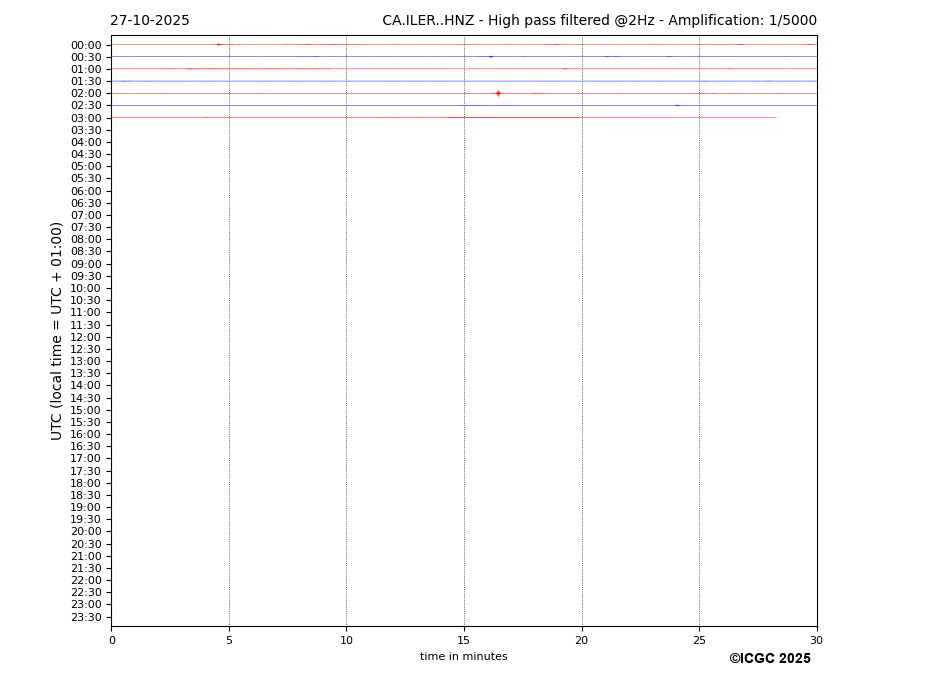Click the small dark blip on the 02:30 trace
Screen dimensions: 927x696
coord(677,105)
